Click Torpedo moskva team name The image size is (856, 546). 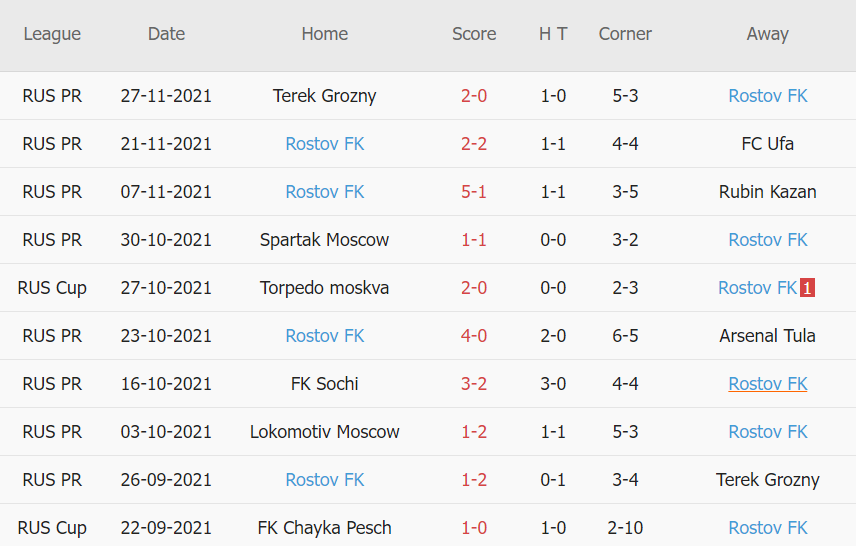[324, 288]
